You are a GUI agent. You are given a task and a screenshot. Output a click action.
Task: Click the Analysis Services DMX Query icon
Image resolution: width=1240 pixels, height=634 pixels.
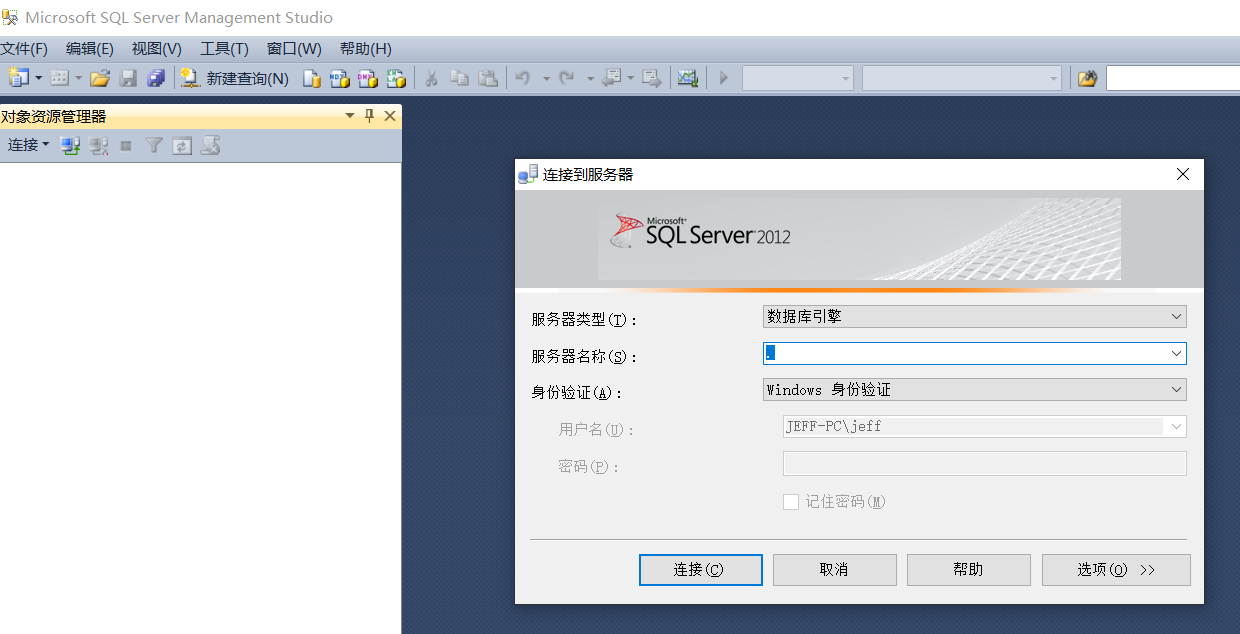point(368,78)
